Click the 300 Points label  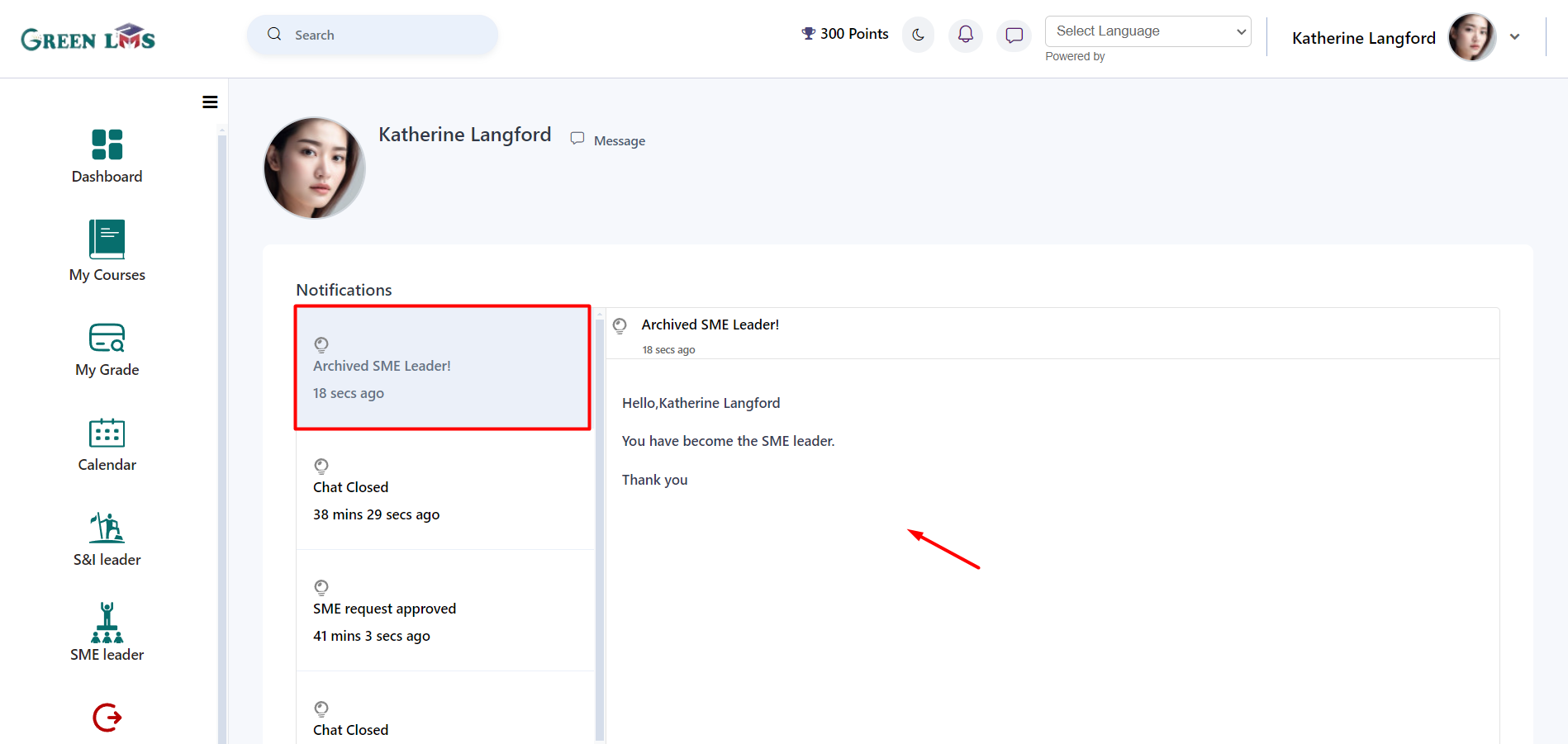[x=854, y=34]
